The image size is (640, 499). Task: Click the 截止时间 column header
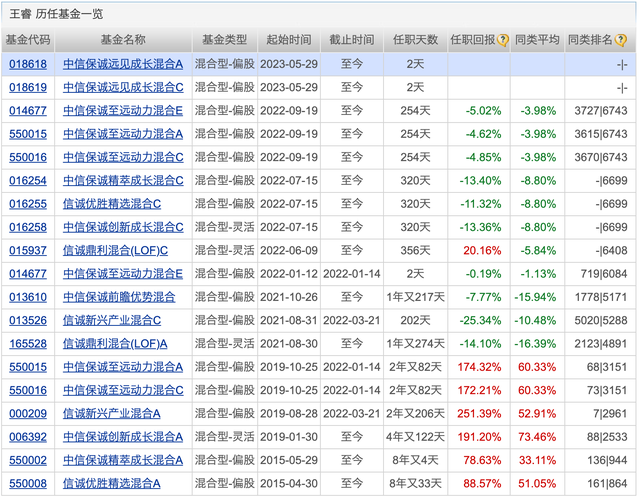(351, 40)
